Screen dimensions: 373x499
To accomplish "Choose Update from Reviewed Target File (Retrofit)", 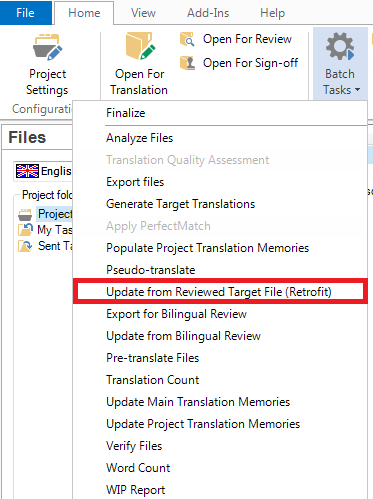I will click(x=220, y=292).
